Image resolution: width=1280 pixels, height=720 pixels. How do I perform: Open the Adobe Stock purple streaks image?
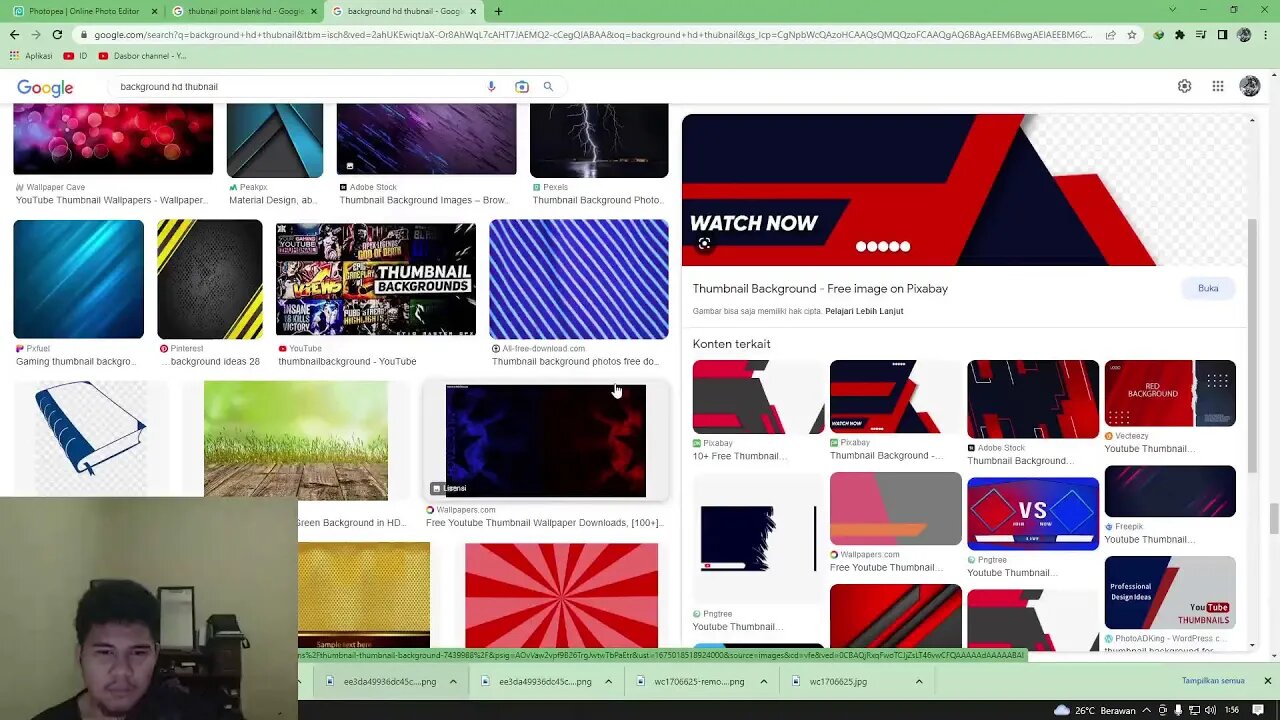tap(426, 139)
